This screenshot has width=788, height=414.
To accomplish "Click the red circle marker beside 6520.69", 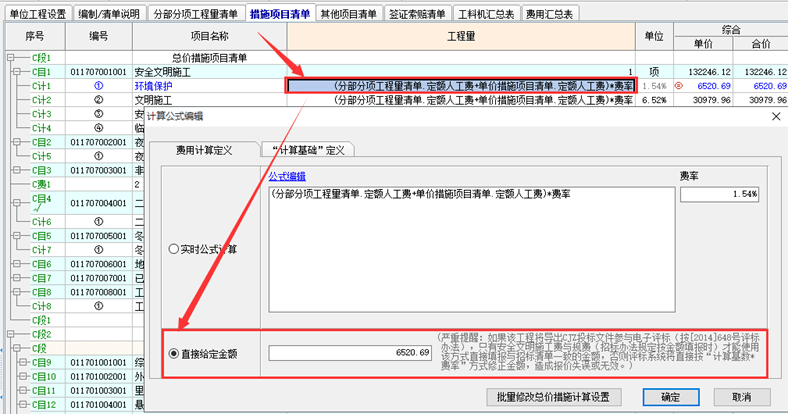I will (x=678, y=86).
